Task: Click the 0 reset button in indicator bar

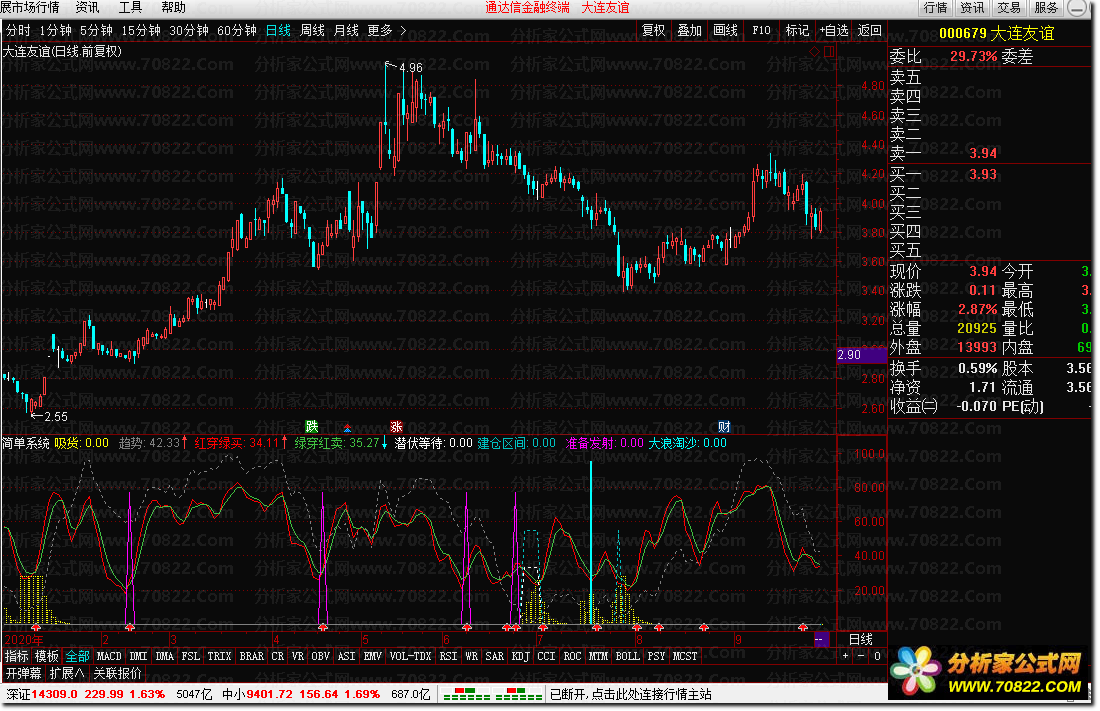Action: (x=877, y=656)
